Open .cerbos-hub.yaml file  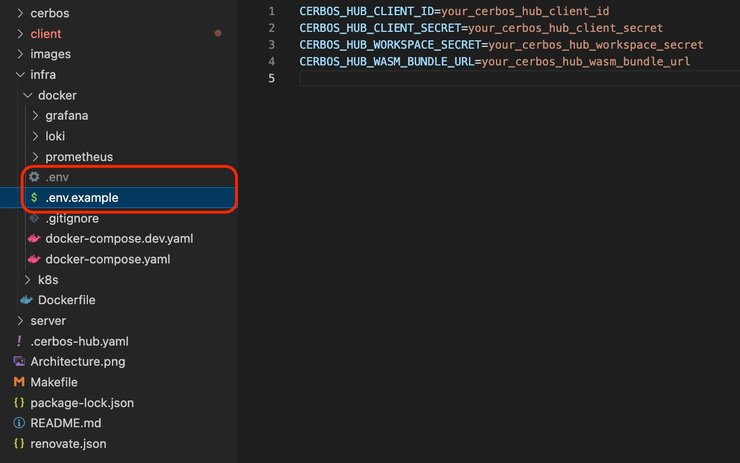click(x=79, y=341)
